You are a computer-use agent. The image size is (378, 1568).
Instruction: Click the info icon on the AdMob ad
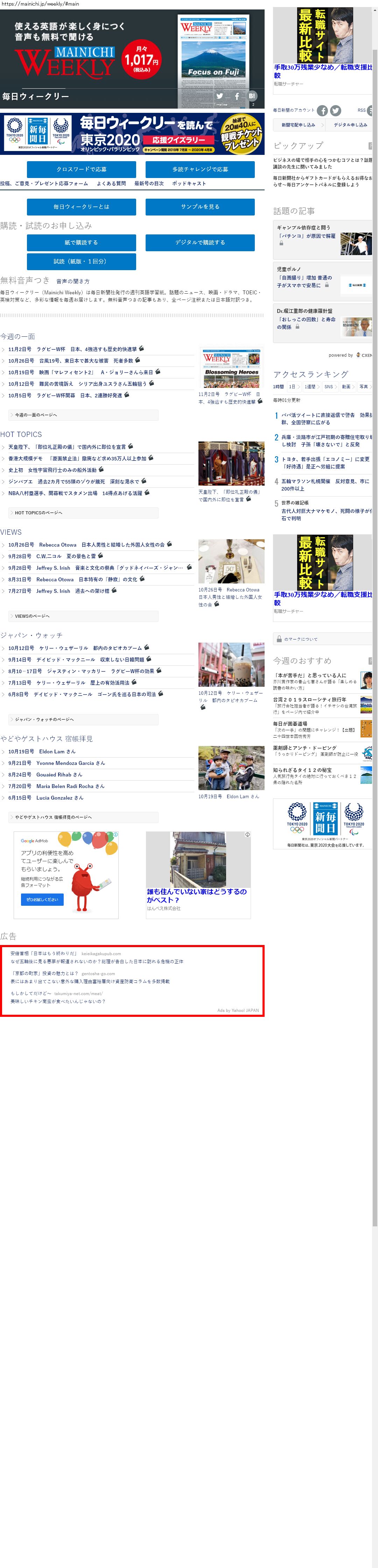(115, 835)
